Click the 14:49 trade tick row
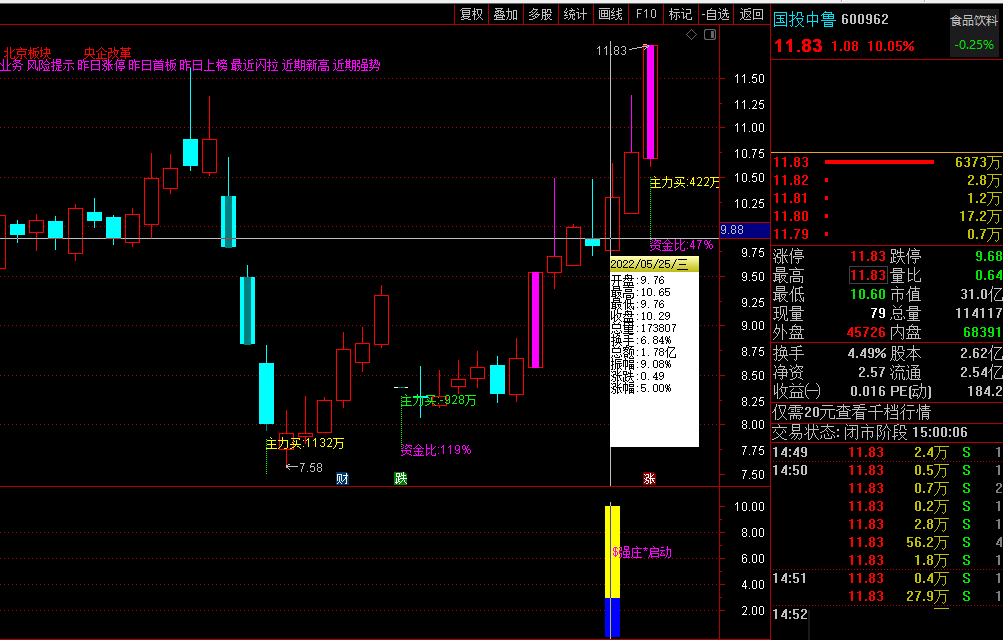1003x640 pixels. (x=887, y=453)
